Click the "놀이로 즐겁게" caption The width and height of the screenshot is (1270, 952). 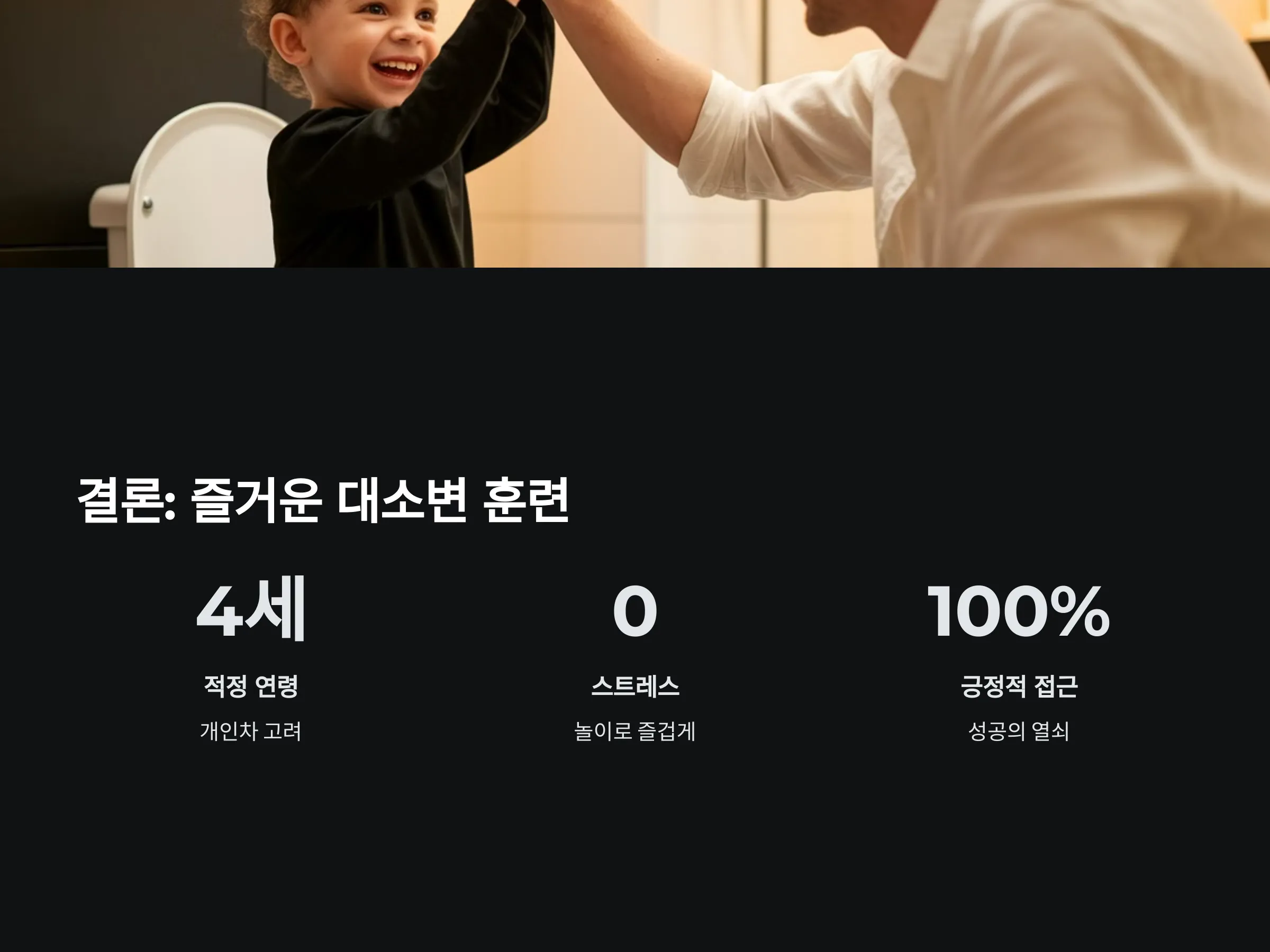coord(635,731)
